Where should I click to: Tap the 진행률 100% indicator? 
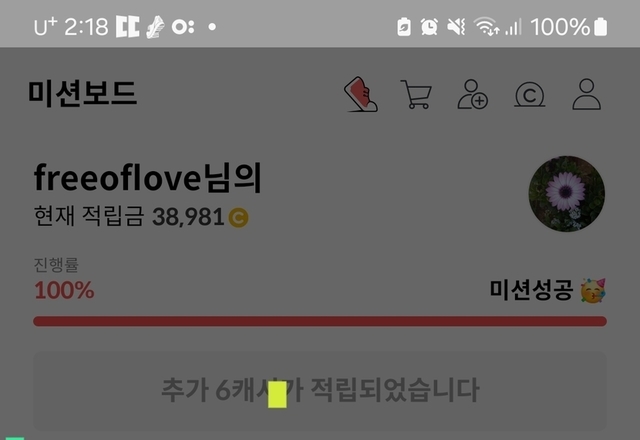[x=64, y=279]
